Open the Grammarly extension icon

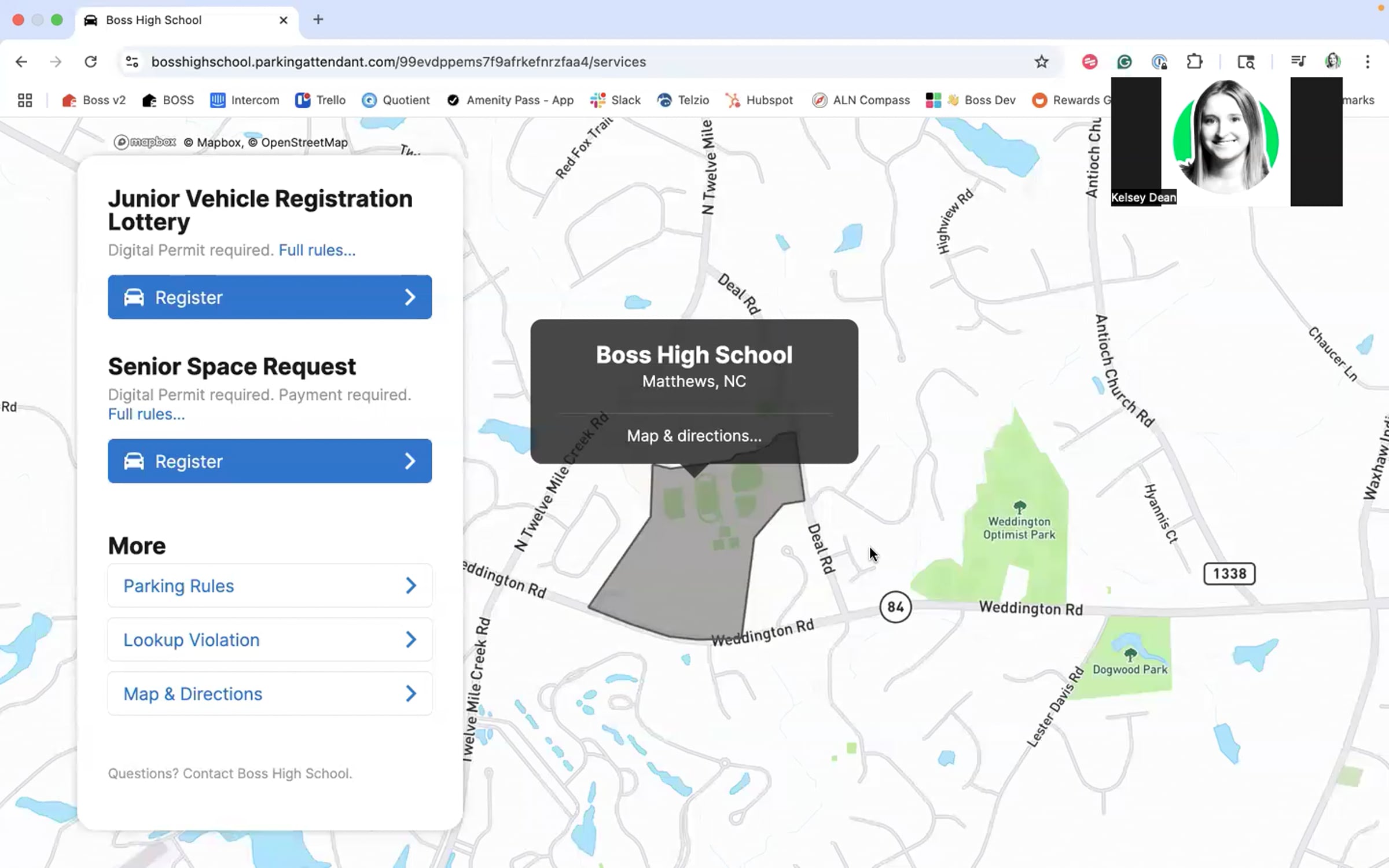point(1124,61)
